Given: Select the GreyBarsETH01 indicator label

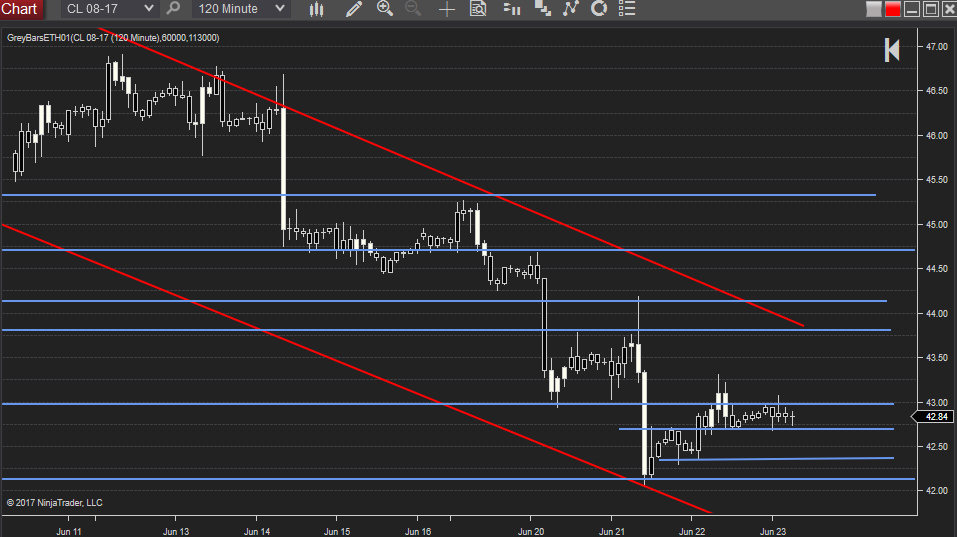Looking at the screenshot, I should (x=113, y=38).
